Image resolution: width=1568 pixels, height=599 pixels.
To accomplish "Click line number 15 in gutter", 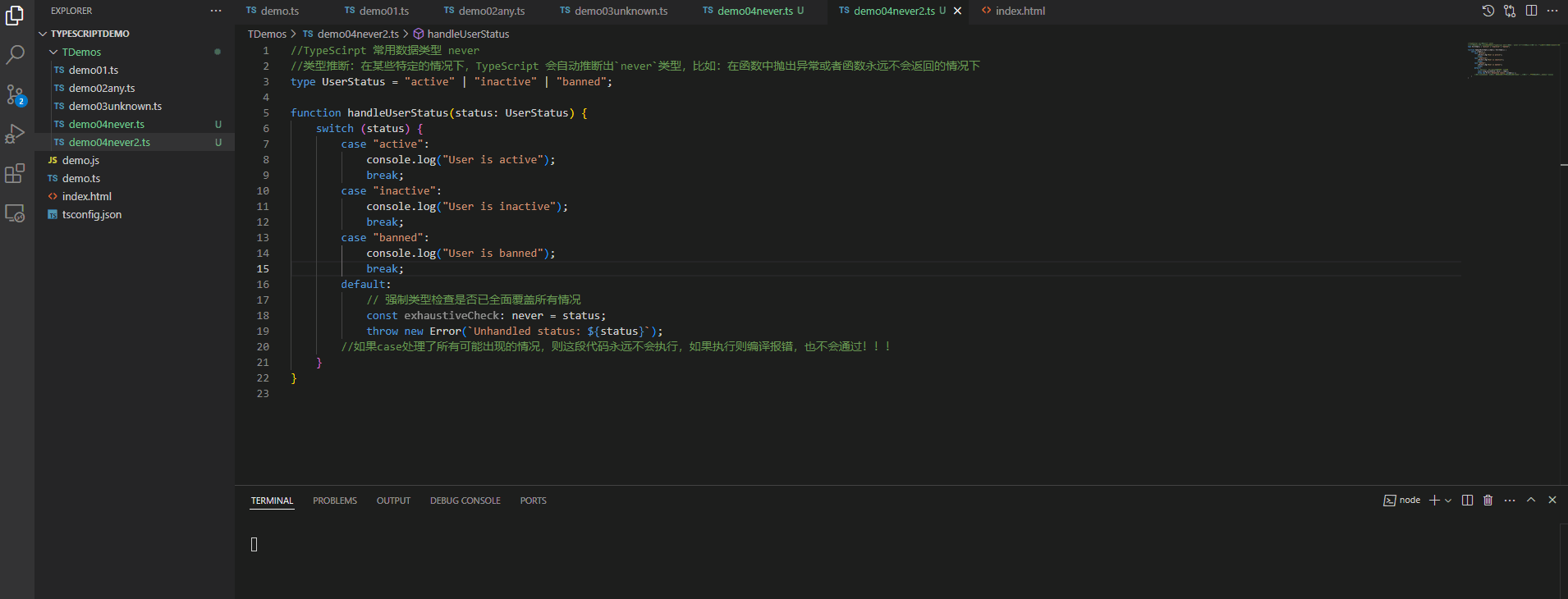I will (263, 268).
